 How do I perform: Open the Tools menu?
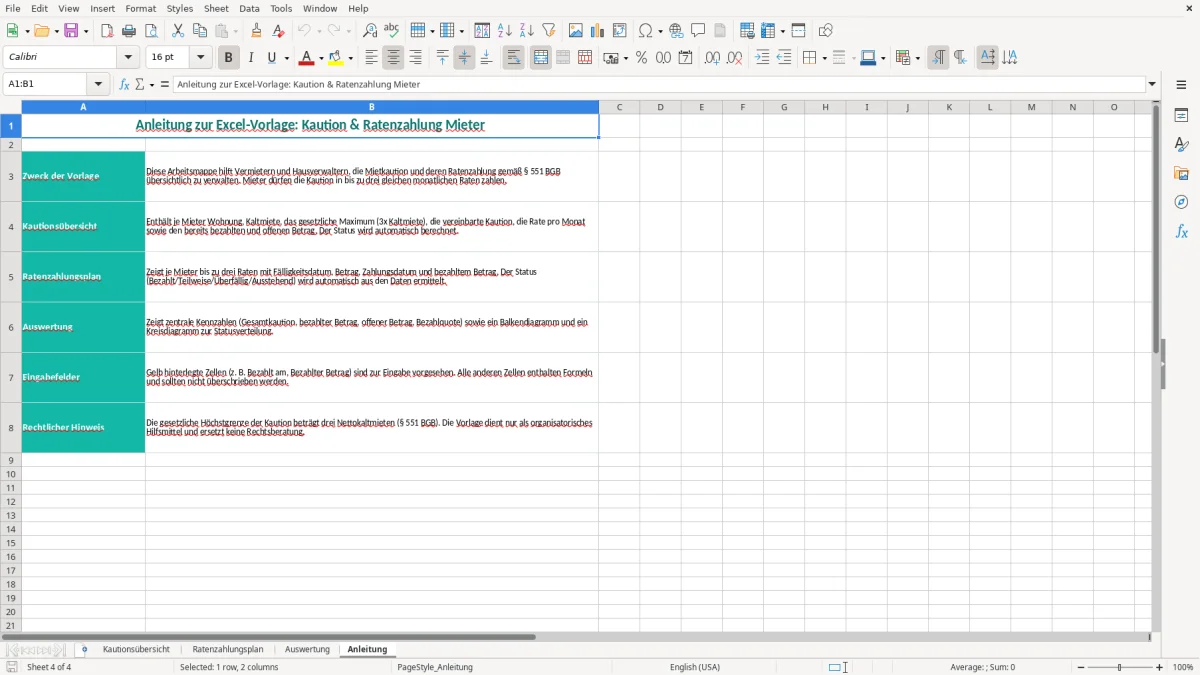coord(281,8)
